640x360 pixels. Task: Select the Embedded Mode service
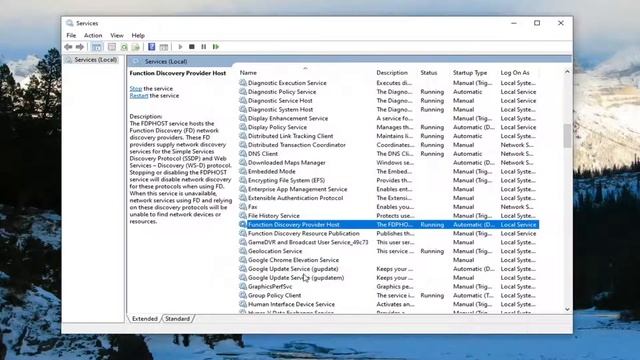click(x=388, y=171)
